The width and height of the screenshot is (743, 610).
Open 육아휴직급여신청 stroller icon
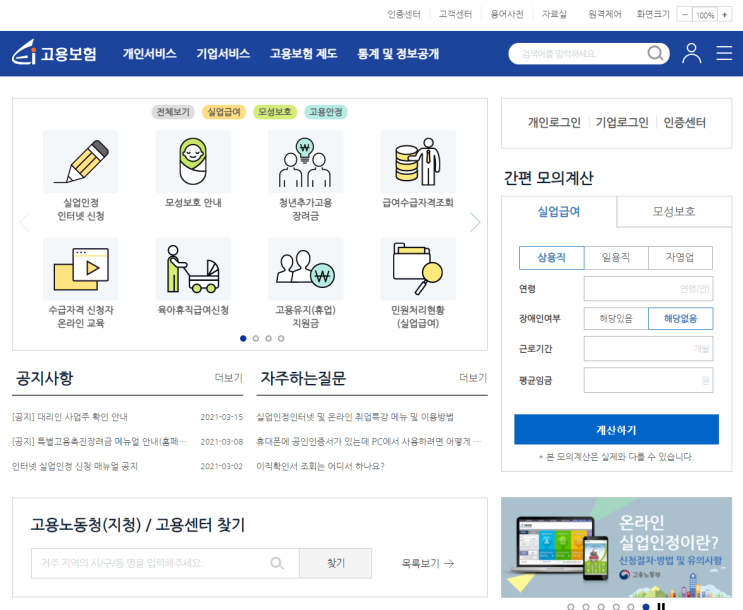point(193,269)
